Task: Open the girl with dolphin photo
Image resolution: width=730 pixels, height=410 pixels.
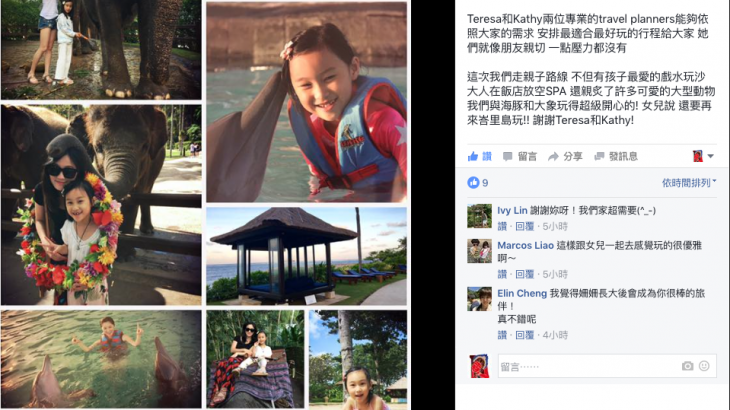Action: (306, 102)
